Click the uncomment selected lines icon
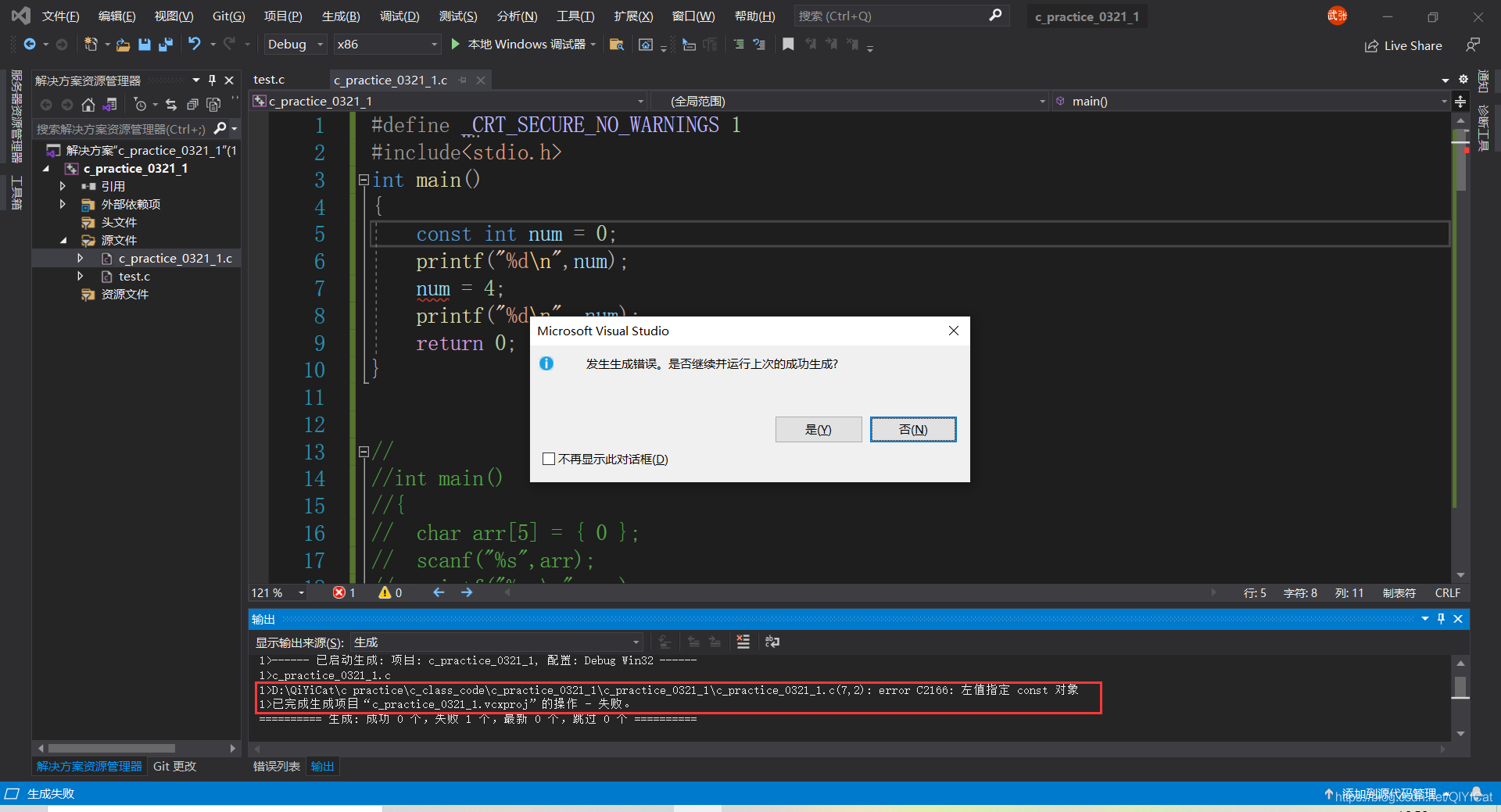The height and width of the screenshot is (812, 1501). (759, 45)
